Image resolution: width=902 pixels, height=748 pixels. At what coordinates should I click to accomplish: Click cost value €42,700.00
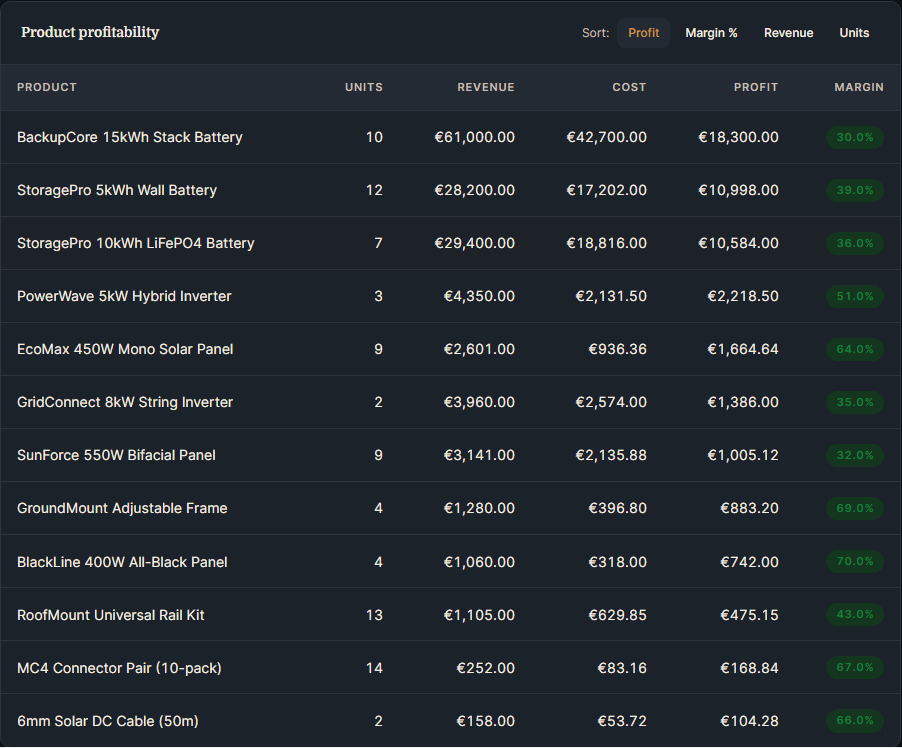[x=606, y=138]
